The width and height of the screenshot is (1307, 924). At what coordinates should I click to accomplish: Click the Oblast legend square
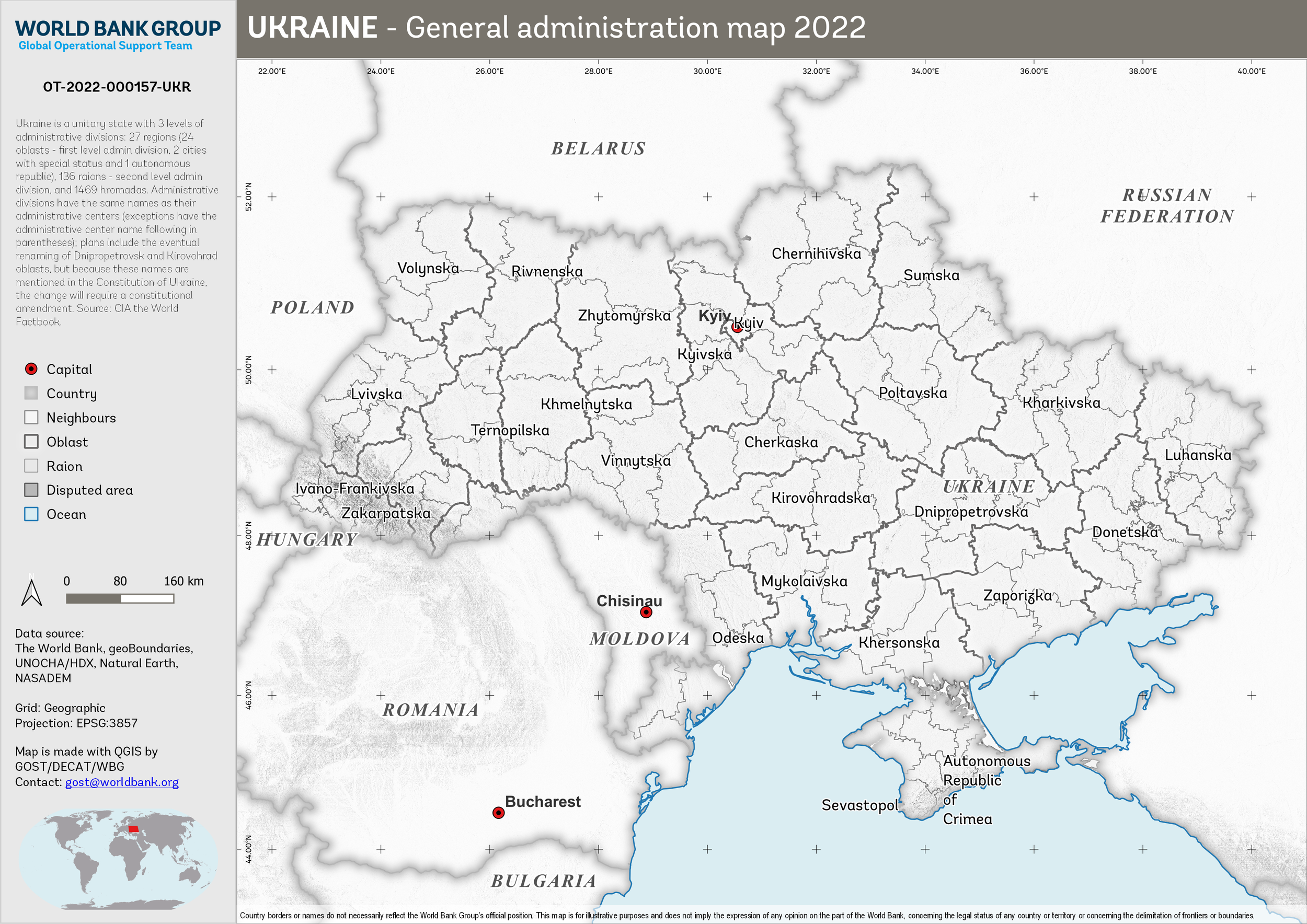[x=31, y=442]
